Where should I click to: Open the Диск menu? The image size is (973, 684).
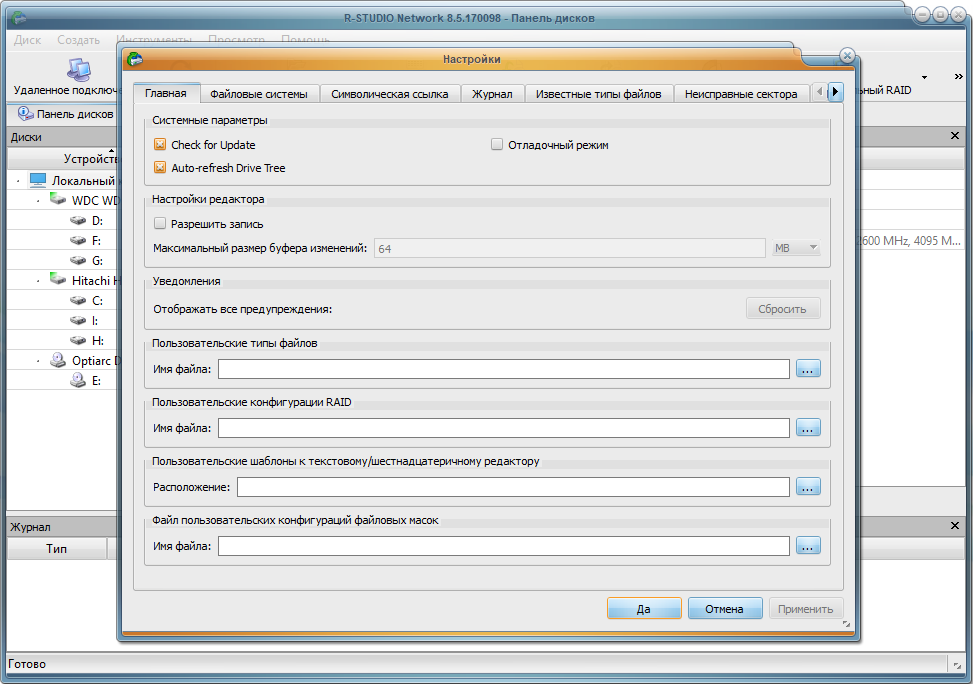tap(27, 40)
